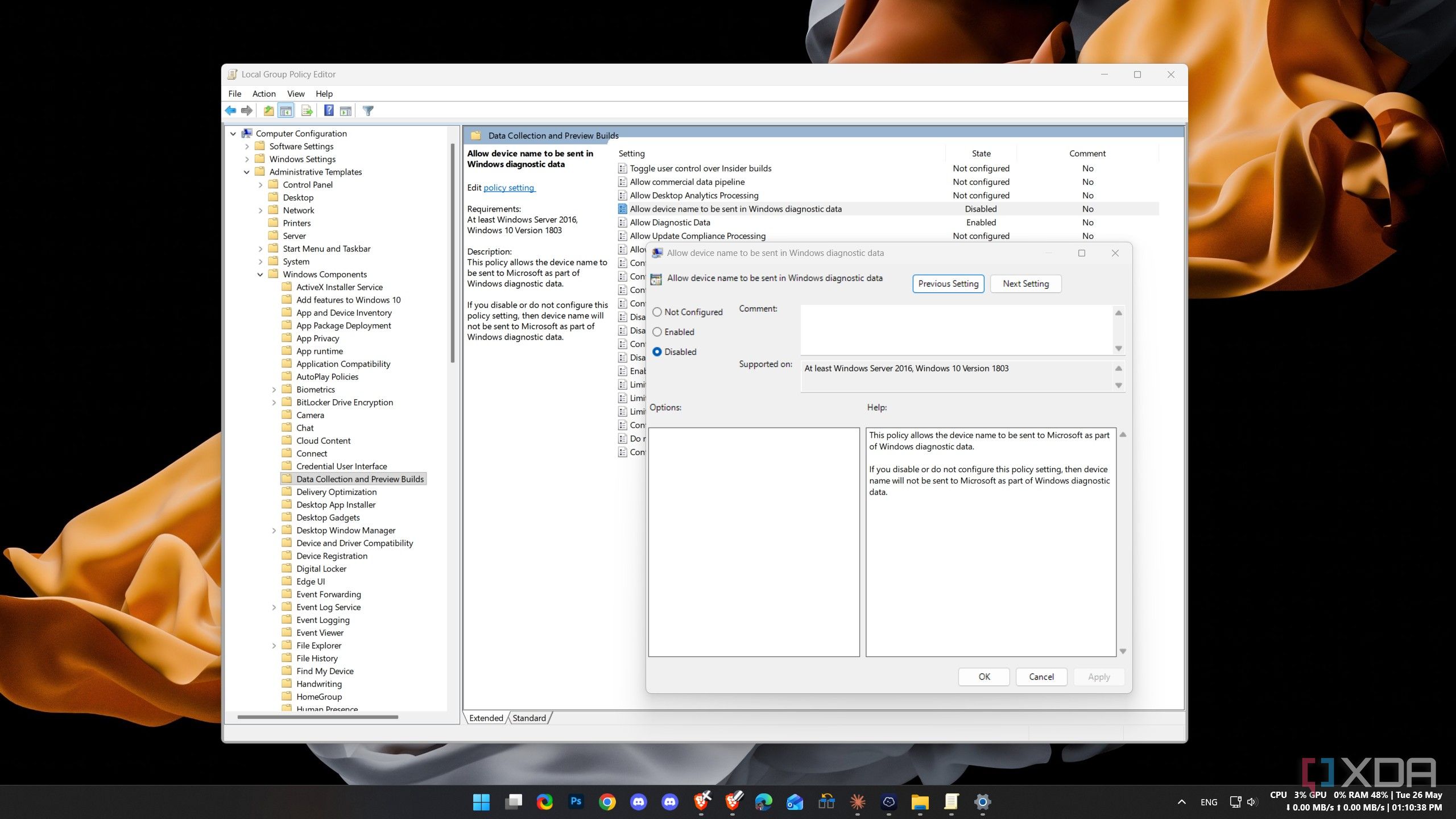
Task: Select the Allow commercial data pipeline setting
Action: tap(687, 182)
